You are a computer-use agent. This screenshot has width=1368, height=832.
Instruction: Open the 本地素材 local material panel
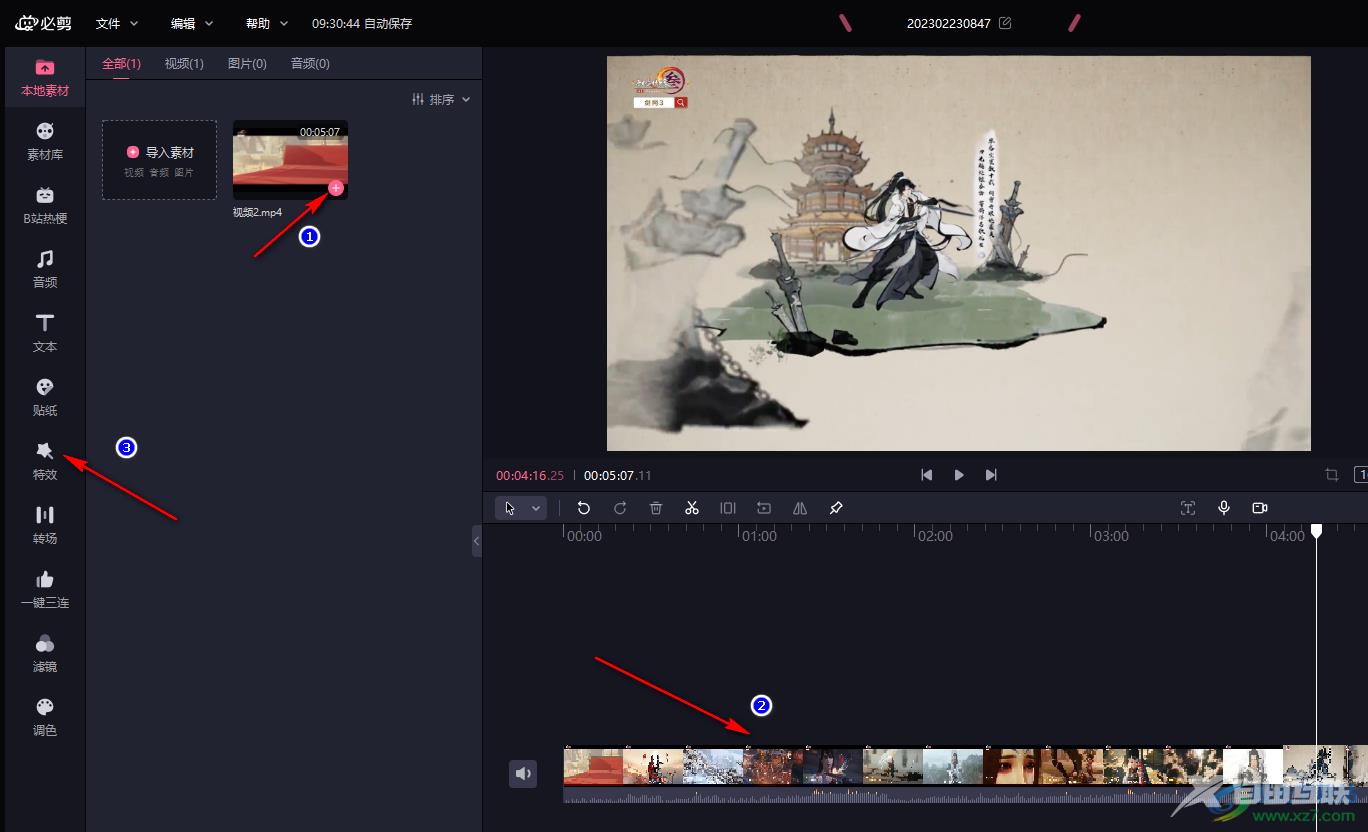tap(45, 78)
